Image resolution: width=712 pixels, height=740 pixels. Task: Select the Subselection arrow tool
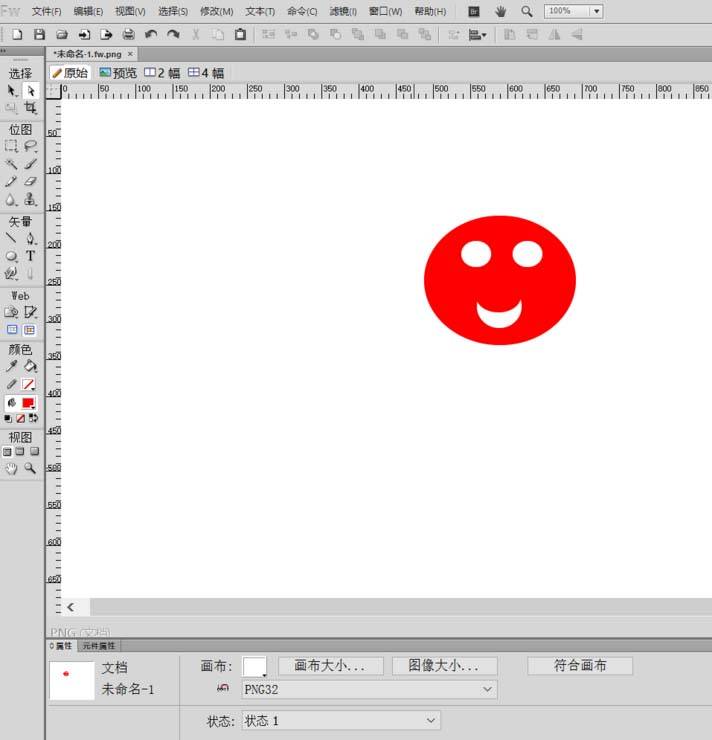coord(30,91)
